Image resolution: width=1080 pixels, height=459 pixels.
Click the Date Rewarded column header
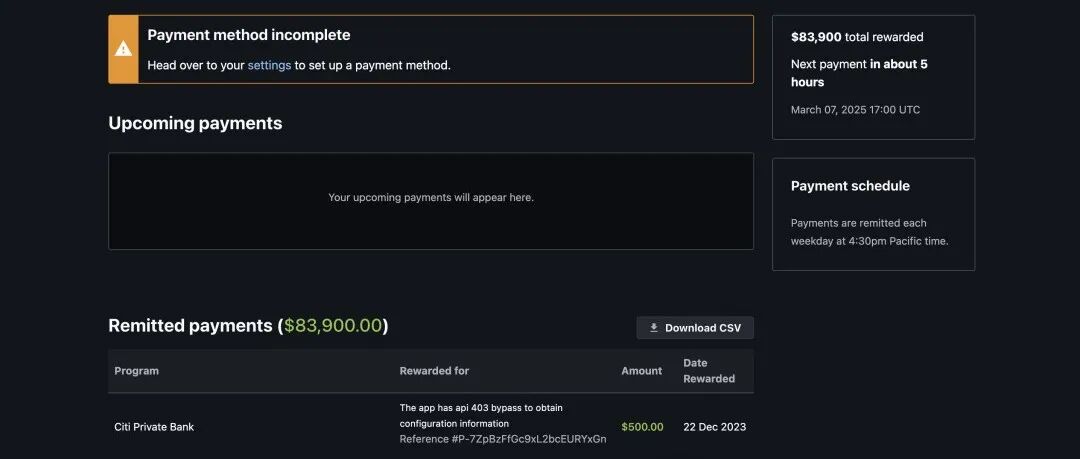(x=708, y=371)
